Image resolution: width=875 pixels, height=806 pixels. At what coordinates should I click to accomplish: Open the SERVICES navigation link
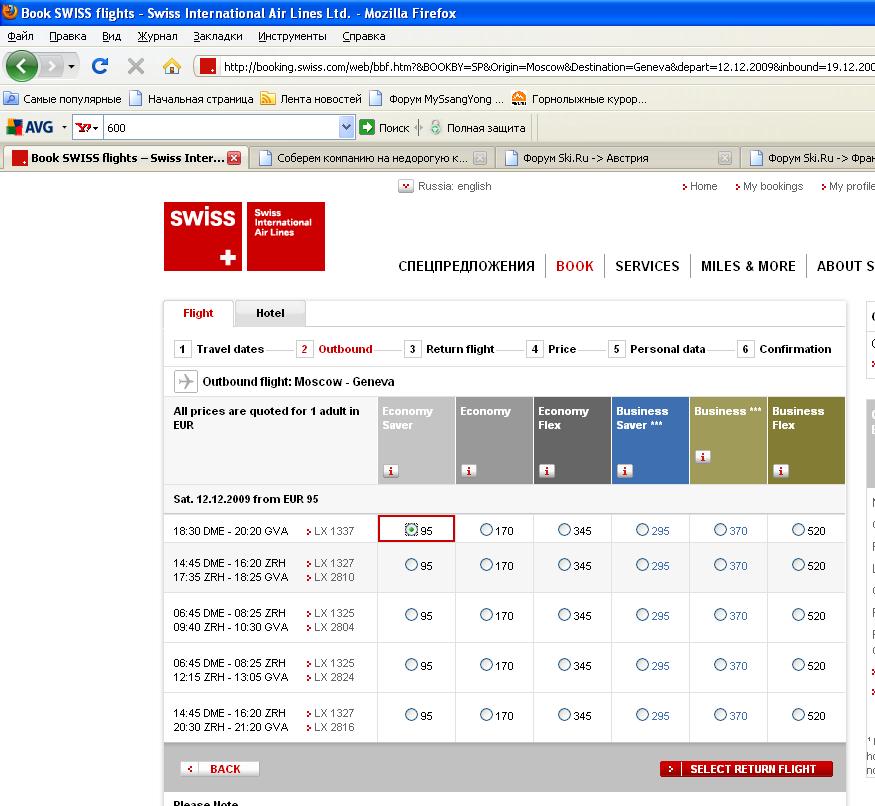coord(647,266)
